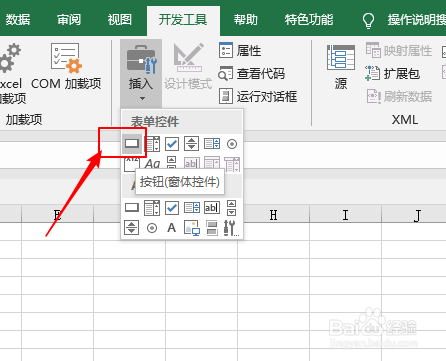Switch to the 审阅 tab
This screenshot has width=446, height=361.
coord(69,20)
